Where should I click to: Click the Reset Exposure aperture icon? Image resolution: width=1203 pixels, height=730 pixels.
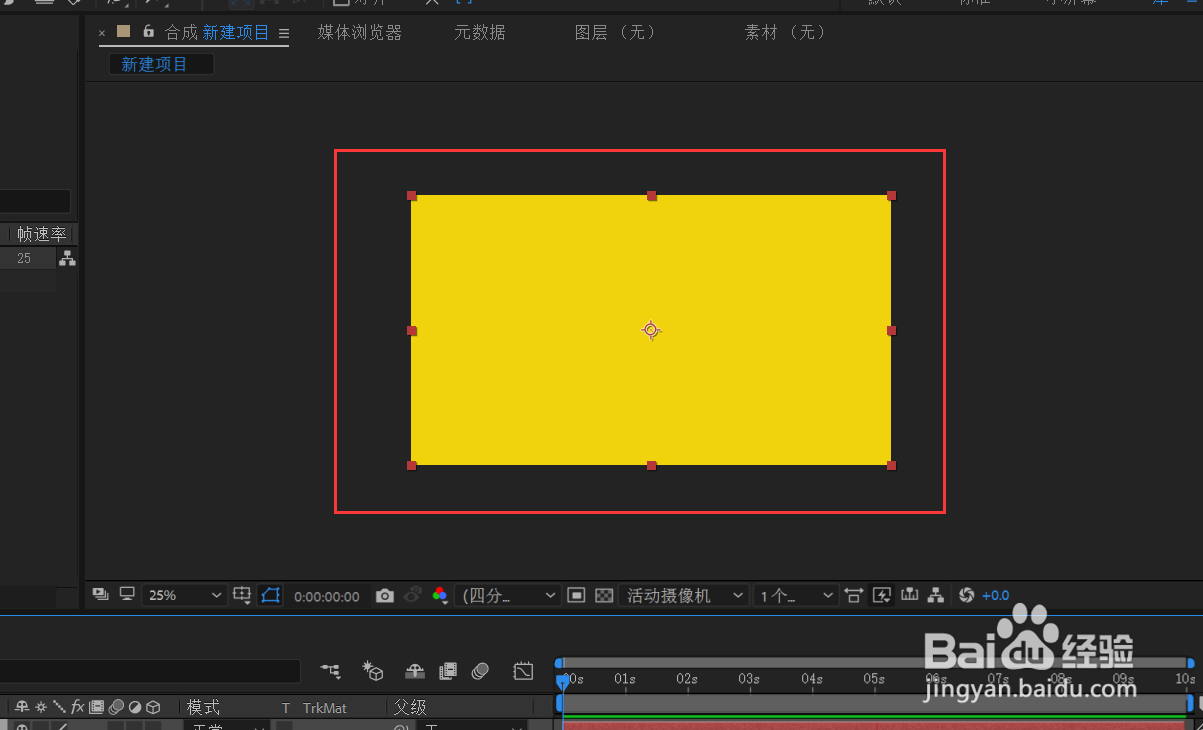pos(966,595)
